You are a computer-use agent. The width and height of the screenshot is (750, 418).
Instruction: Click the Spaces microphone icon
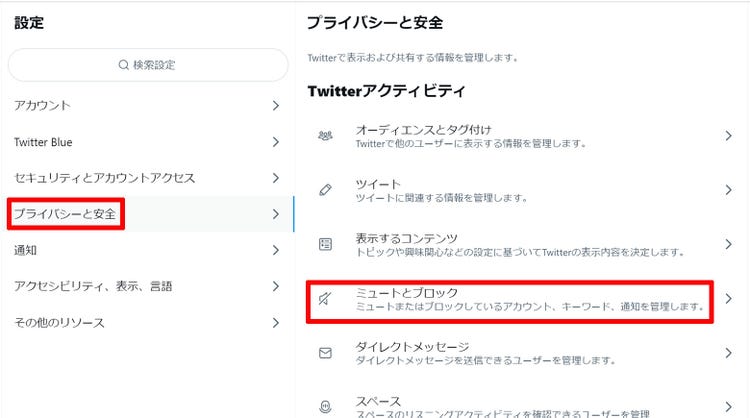point(325,407)
